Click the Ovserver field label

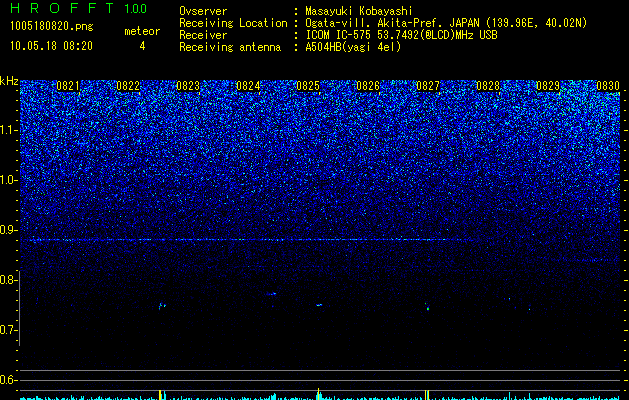pyautogui.click(x=203, y=11)
